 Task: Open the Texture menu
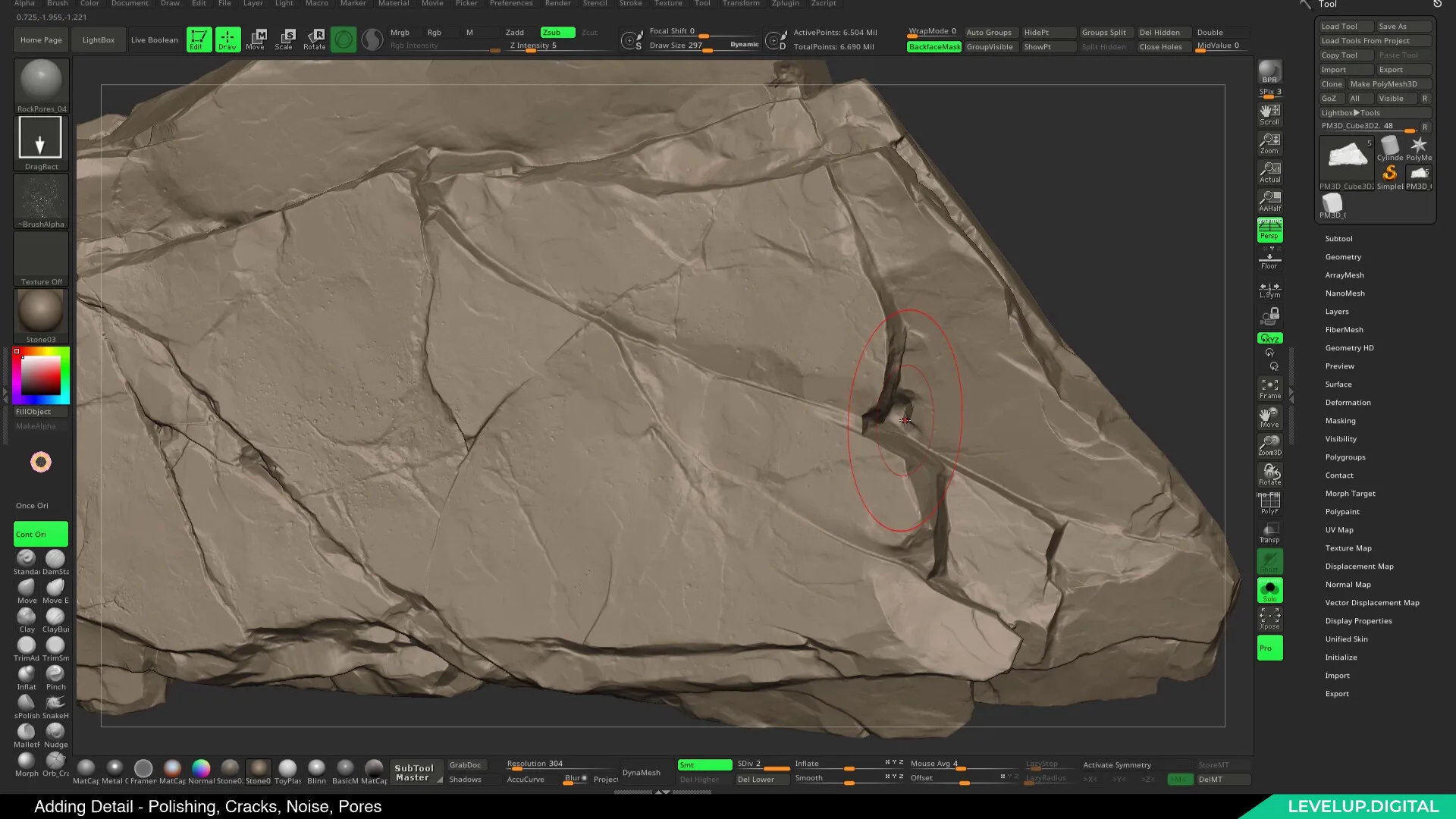669,4
